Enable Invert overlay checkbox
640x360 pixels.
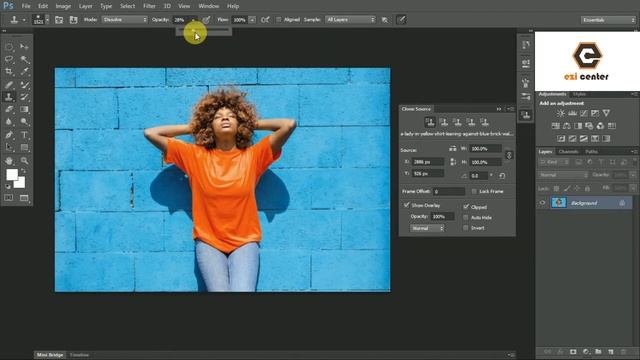466,228
